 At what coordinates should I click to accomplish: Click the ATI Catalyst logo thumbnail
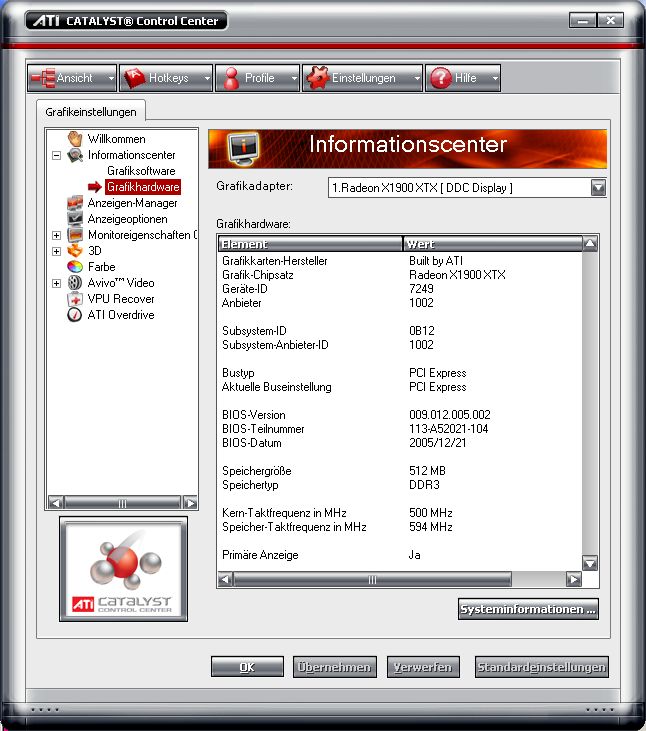click(124, 569)
